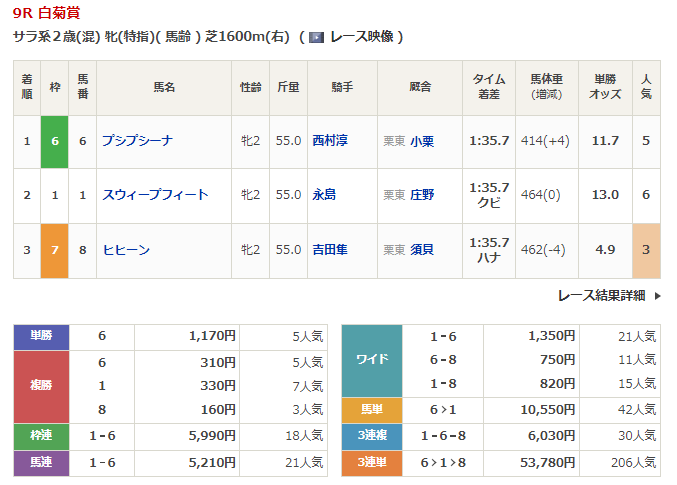Click trainer 須貝 link
This screenshot has width=677, height=485.
[422, 250]
